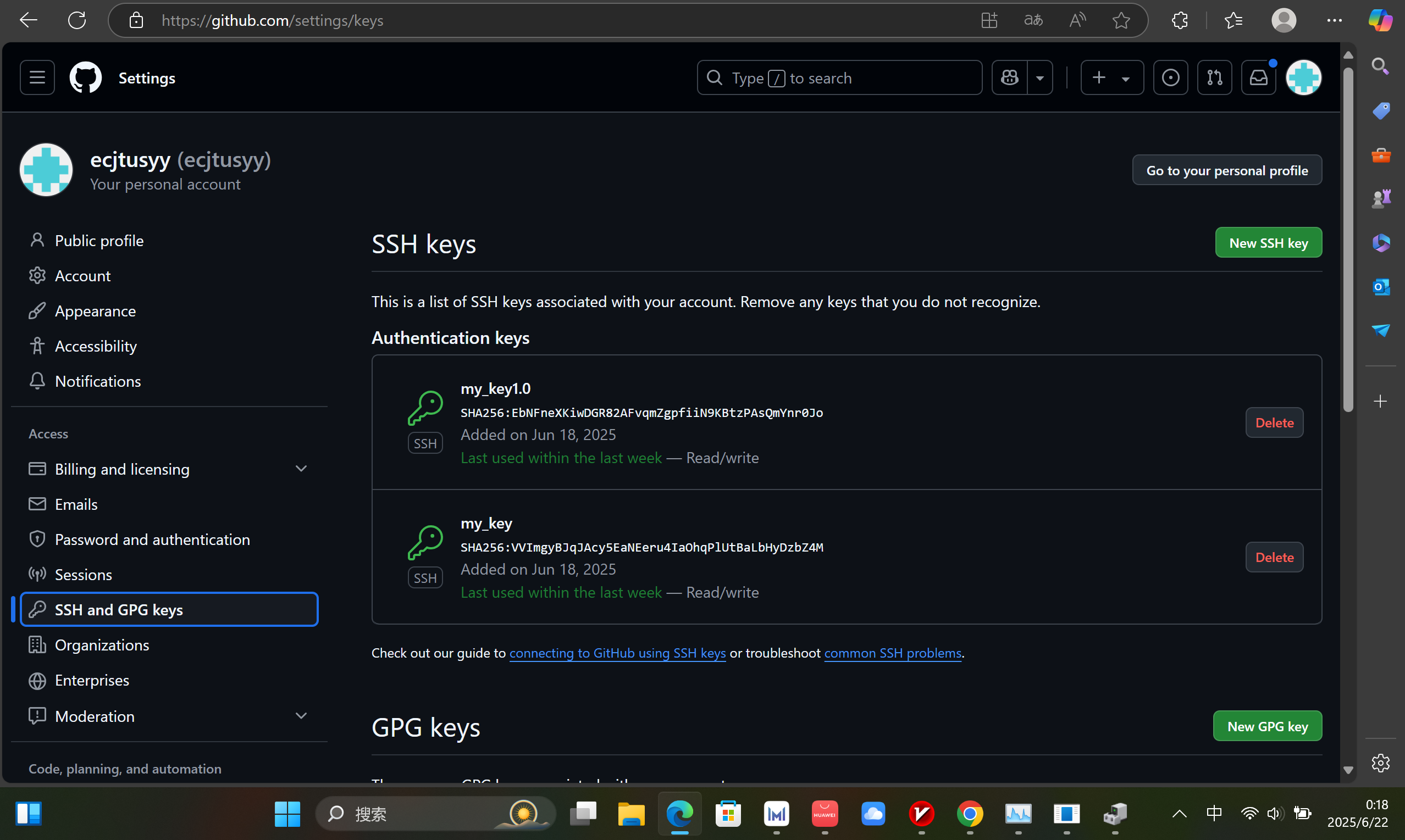Click your avatar in the top-right header
The height and width of the screenshot is (840, 1405).
click(x=1304, y=77)
